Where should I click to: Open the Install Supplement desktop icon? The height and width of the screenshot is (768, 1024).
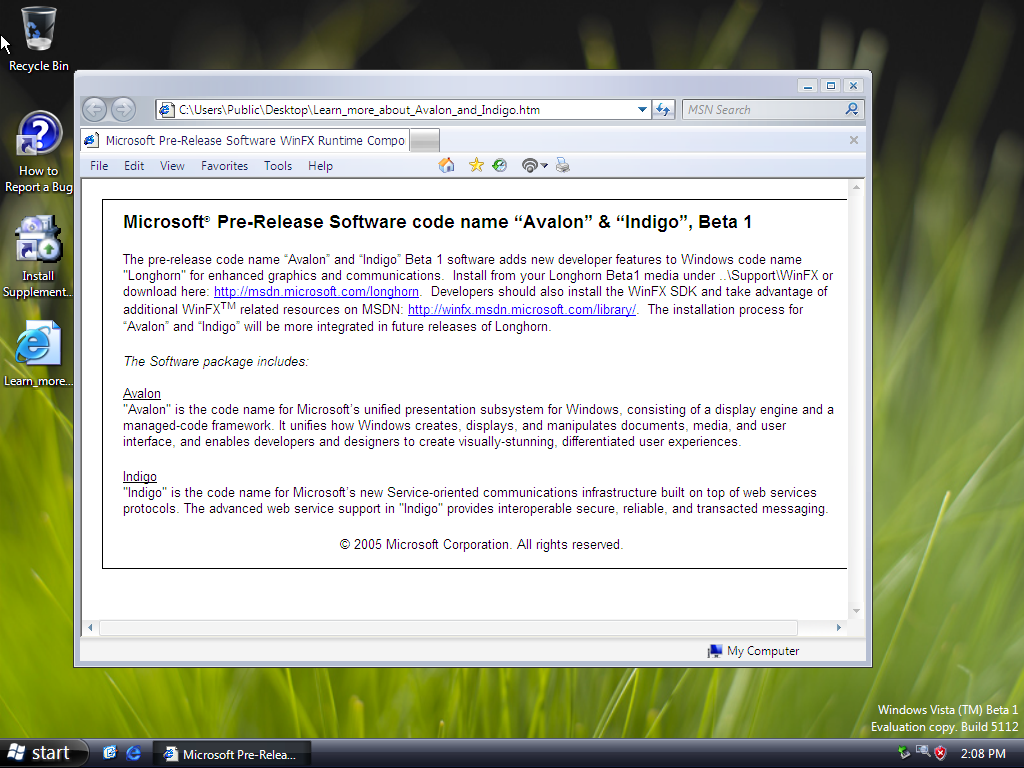(39, 257)
